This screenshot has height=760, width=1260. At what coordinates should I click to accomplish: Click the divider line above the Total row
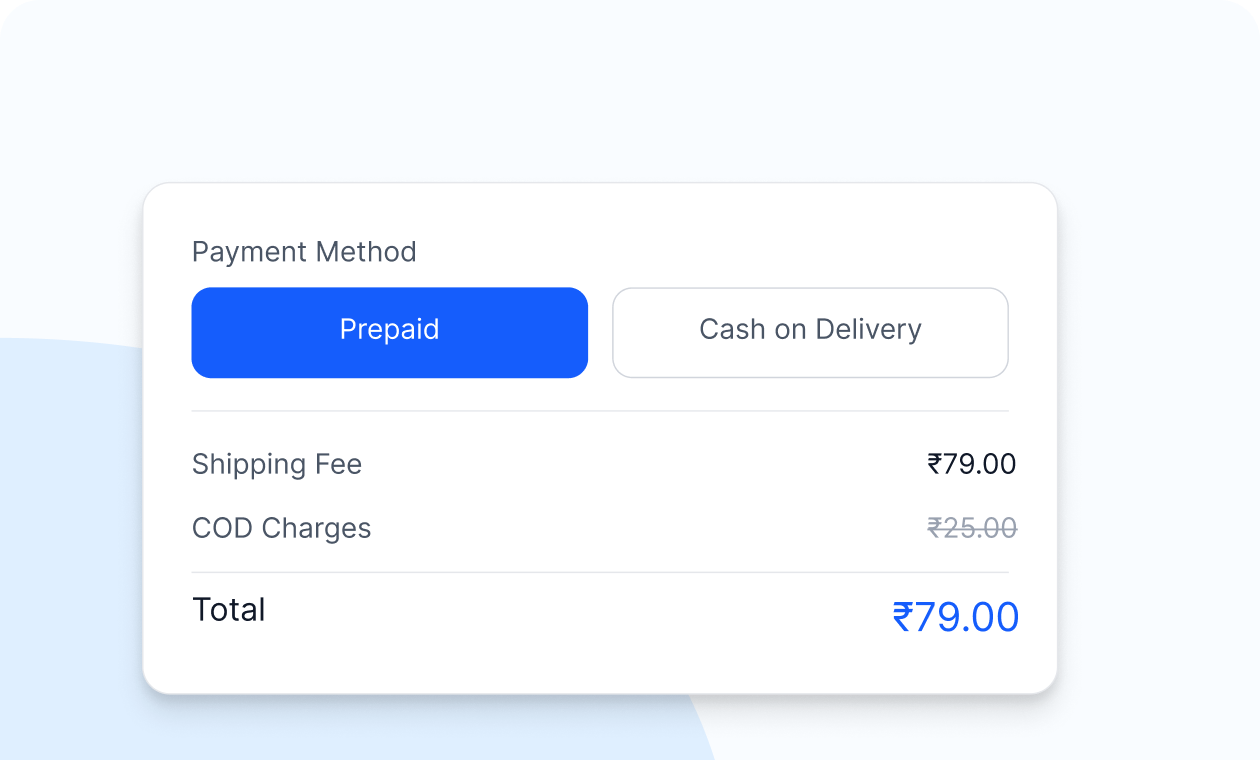point(600,573)
